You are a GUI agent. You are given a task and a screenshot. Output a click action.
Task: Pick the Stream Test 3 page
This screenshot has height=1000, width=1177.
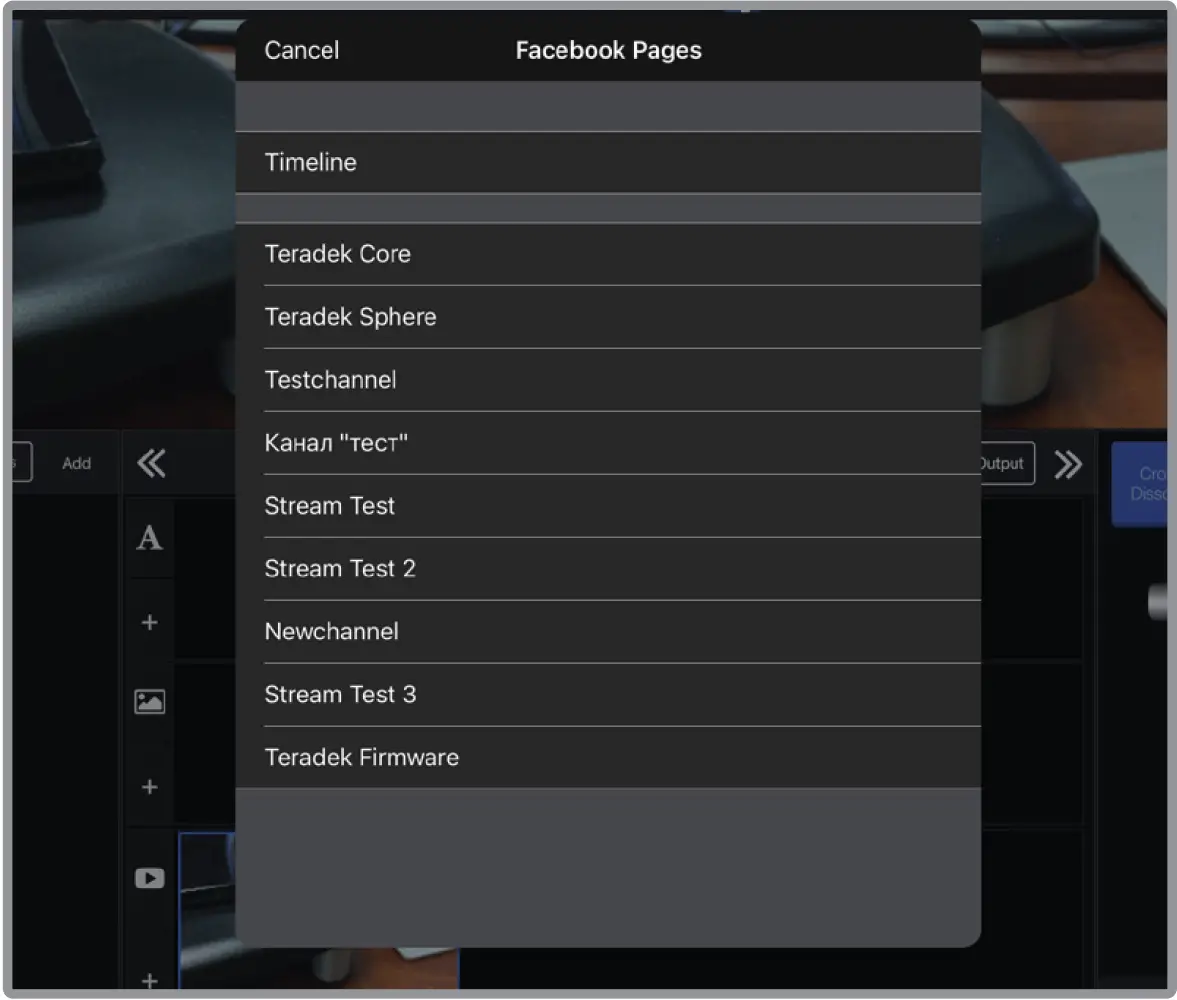pyautogui.click(x=608, y=694)
